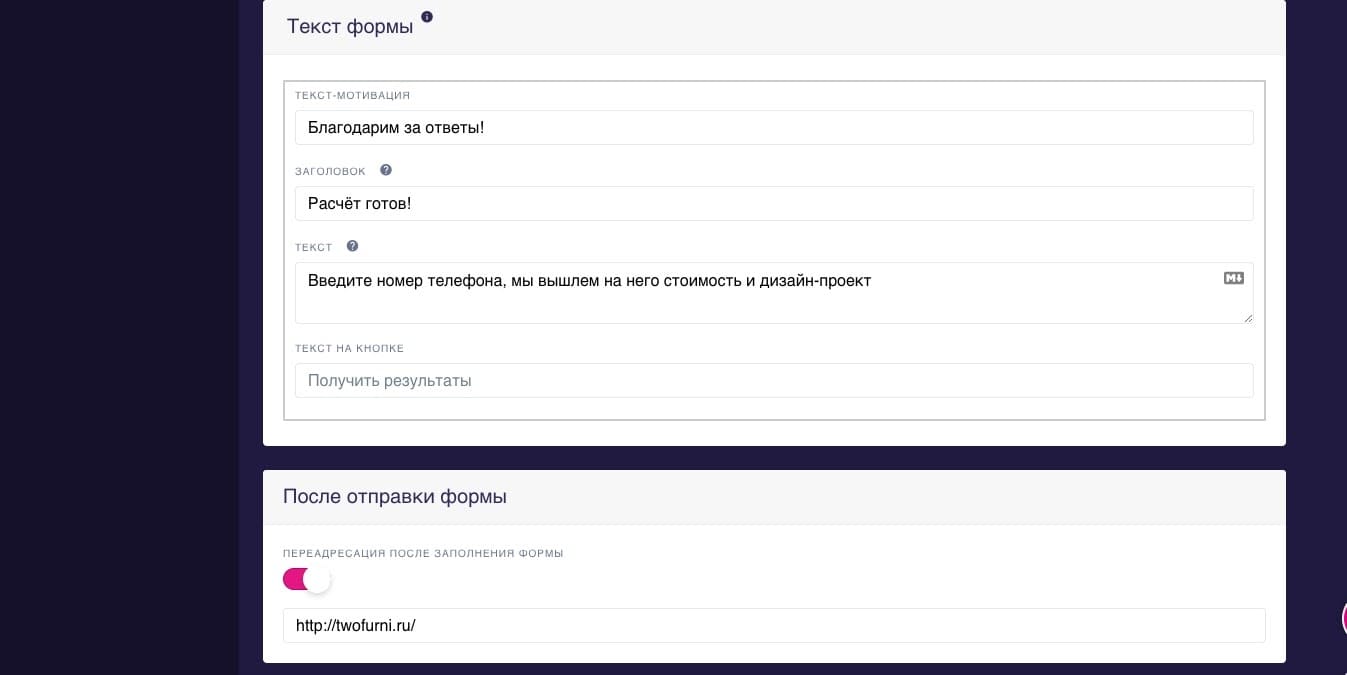
Task: Click the redirect URL field http://twofurni.ru/
Action: pyautogui.click(x=774, y=626)
